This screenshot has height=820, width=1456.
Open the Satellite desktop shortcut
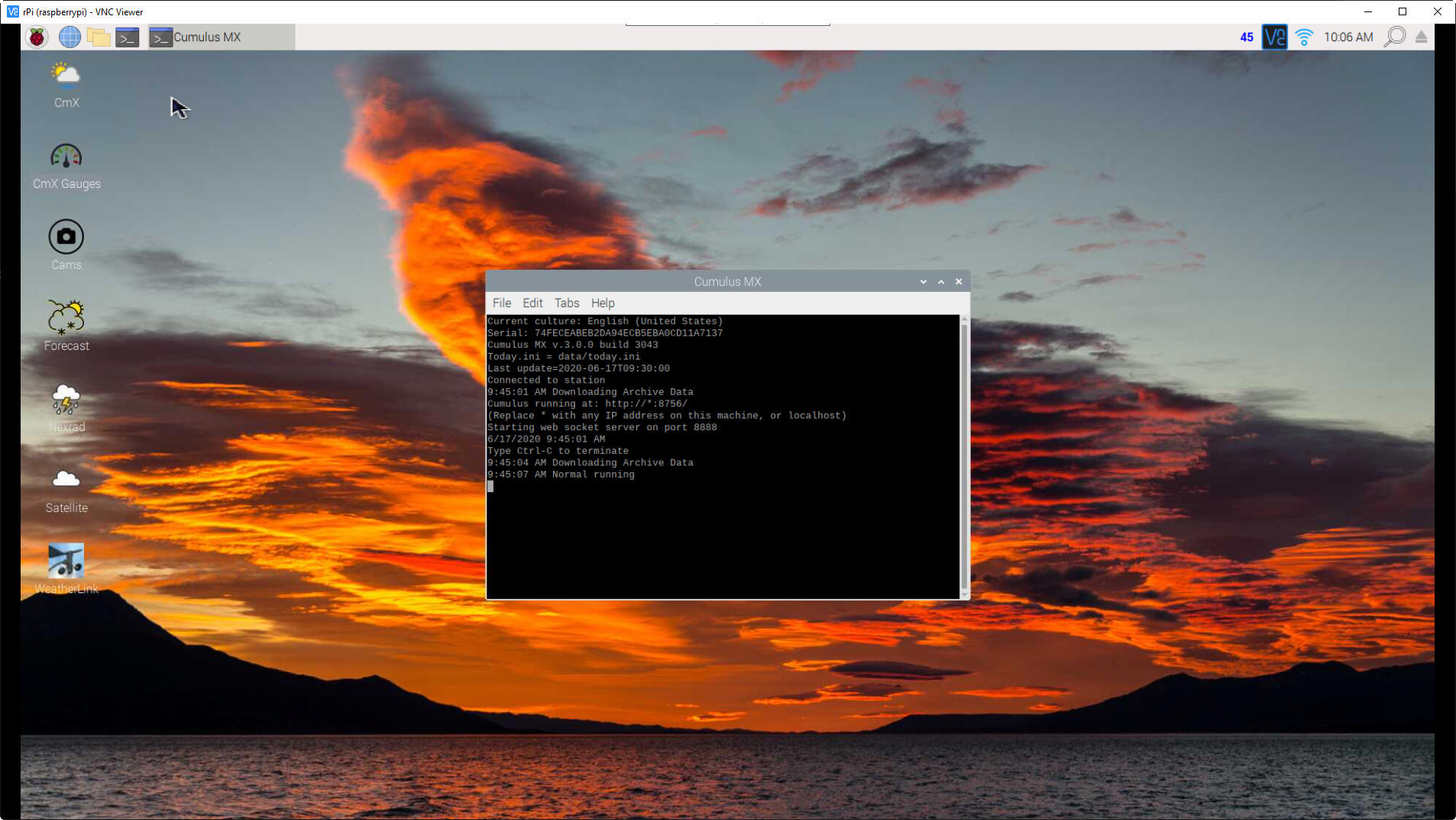(x=66, y=491)
